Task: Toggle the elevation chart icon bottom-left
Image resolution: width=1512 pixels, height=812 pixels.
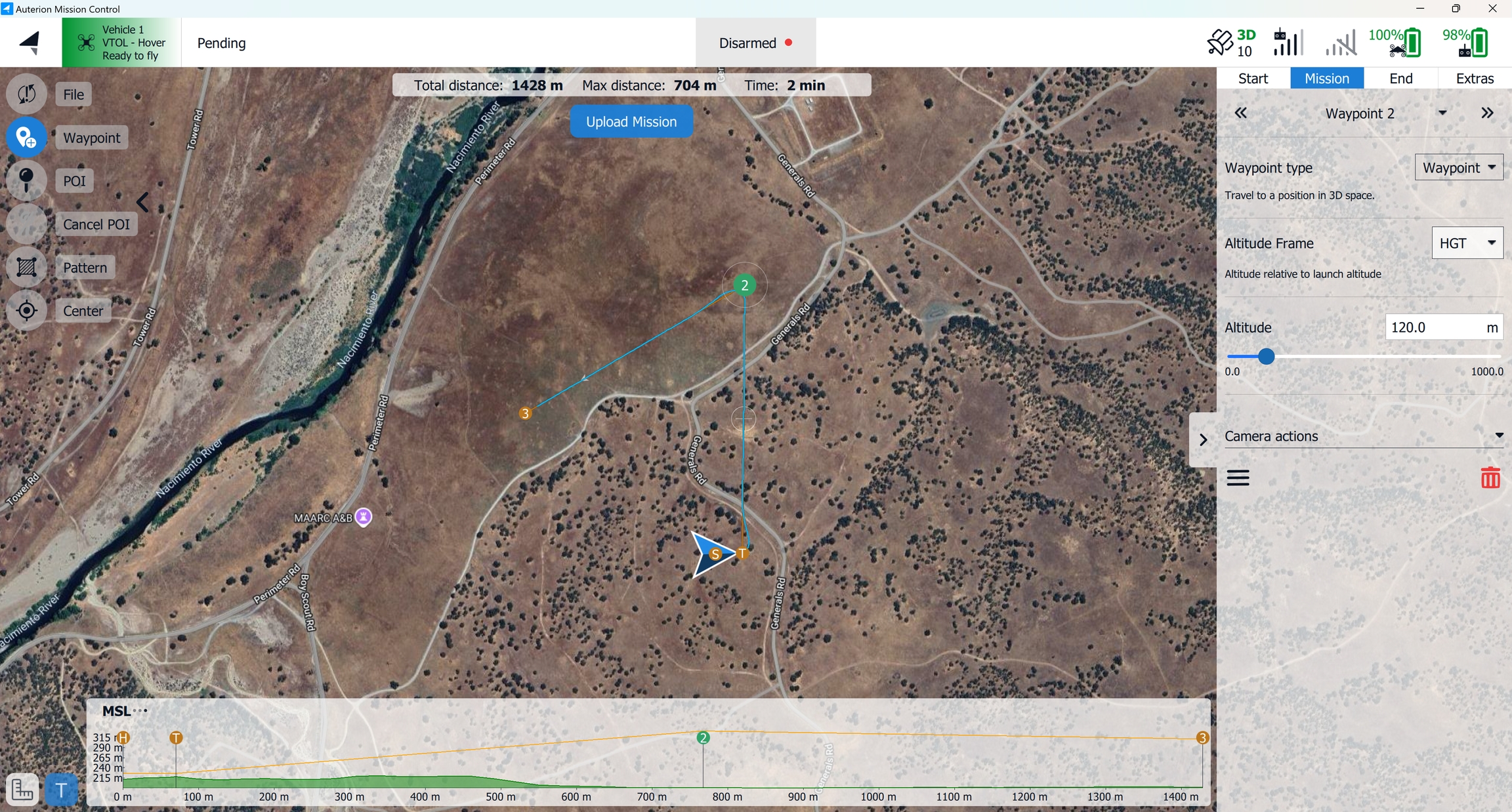Action: point(22,790)
